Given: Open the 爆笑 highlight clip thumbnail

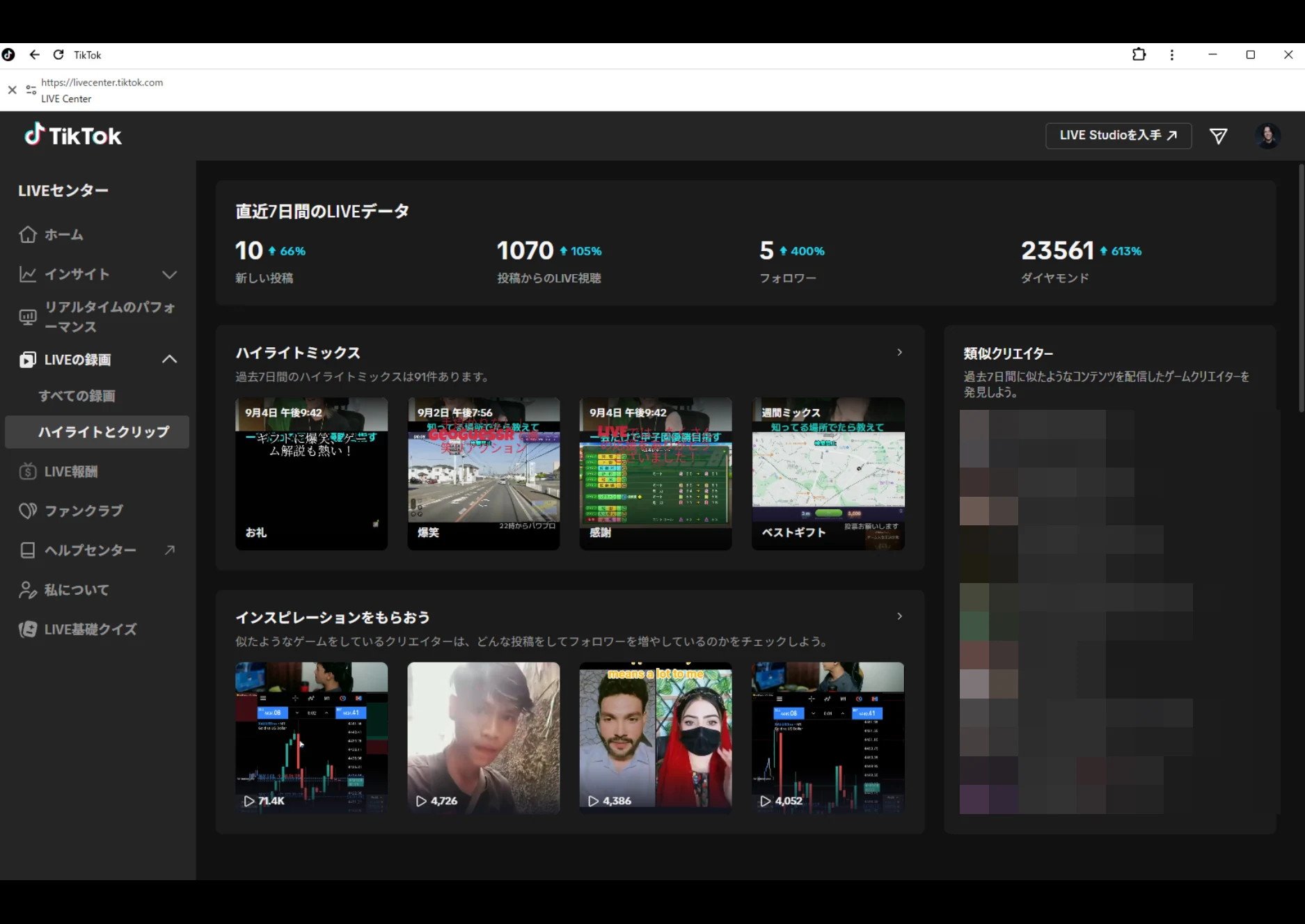Looking at the screenshot, I should point(483,474).
